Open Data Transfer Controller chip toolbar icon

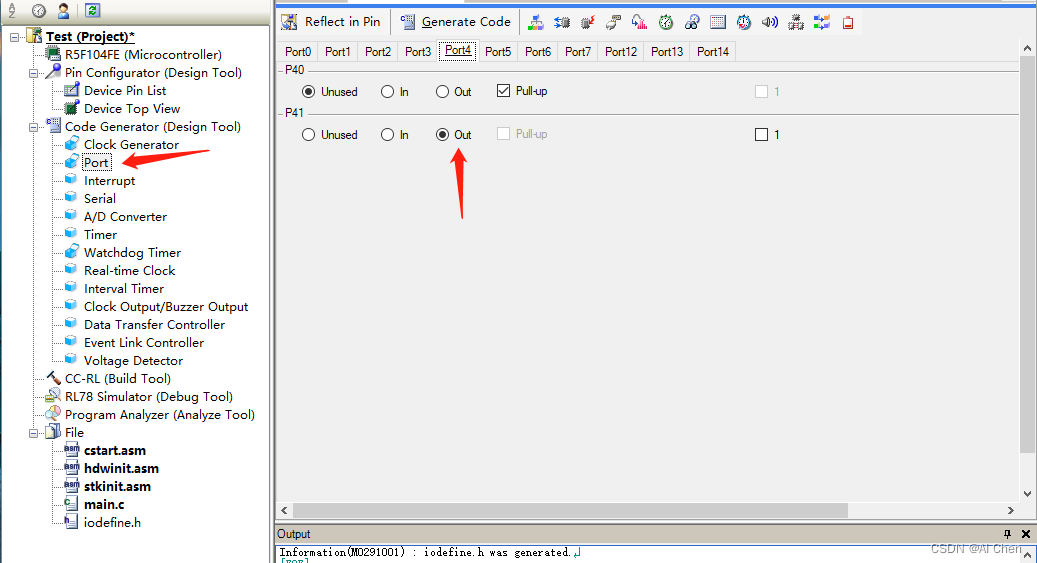point(796,22)
